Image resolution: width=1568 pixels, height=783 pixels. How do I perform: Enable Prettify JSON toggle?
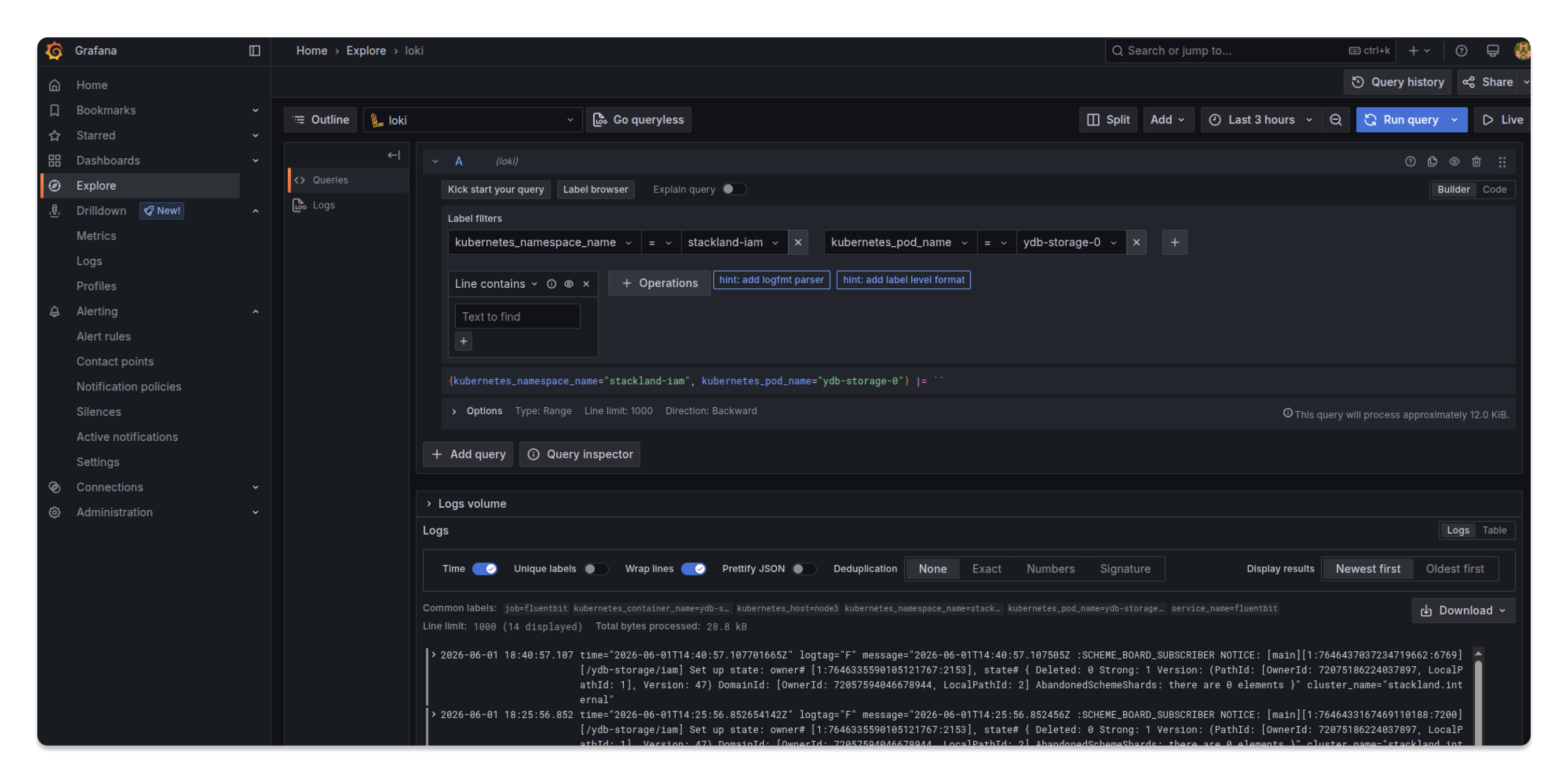point(804,569)
